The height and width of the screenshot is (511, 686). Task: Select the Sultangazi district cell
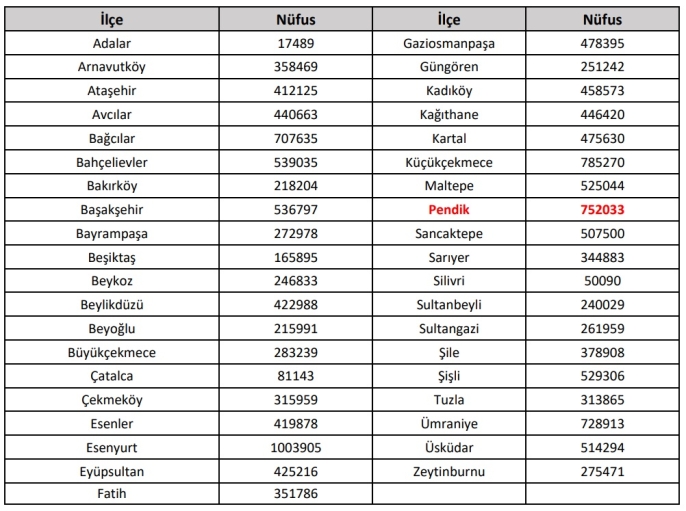tap(449, 329)
